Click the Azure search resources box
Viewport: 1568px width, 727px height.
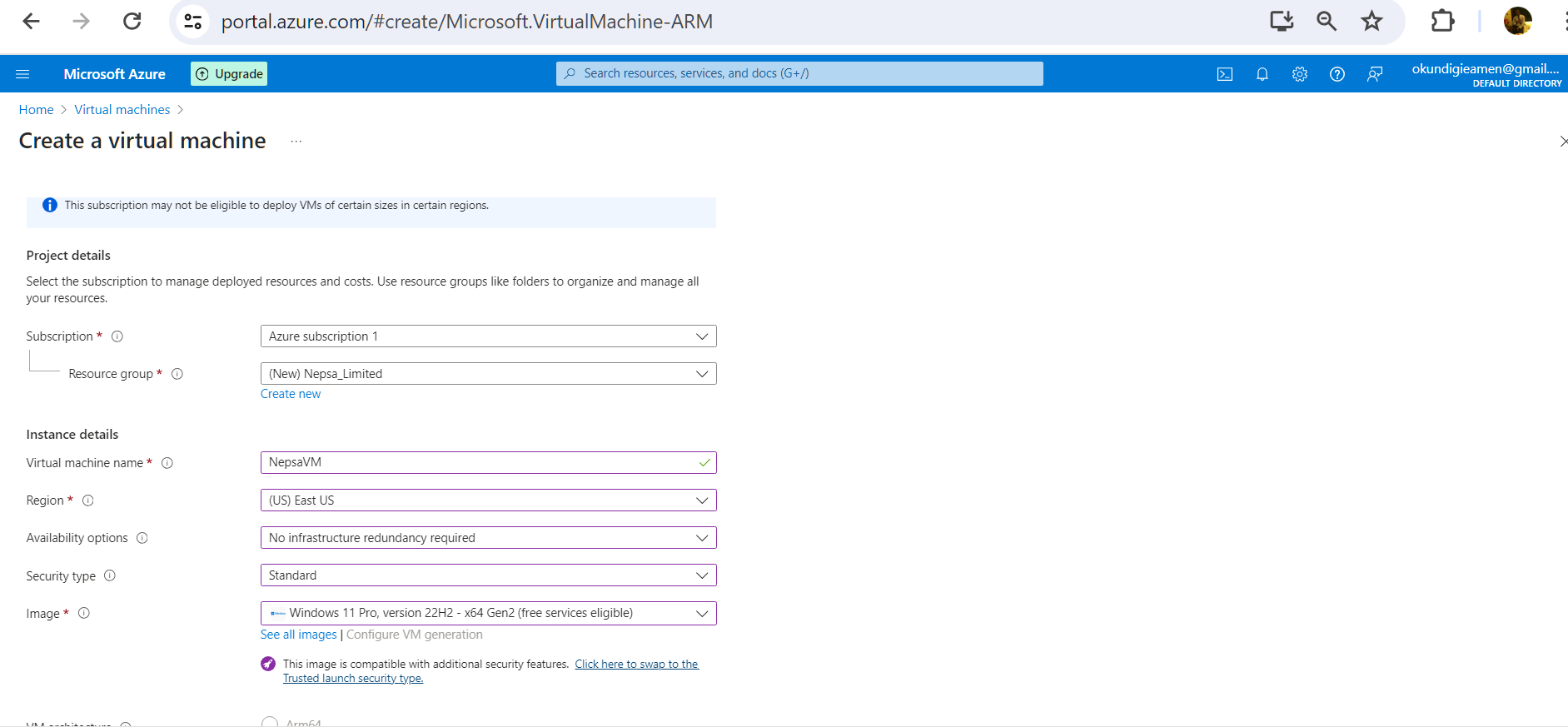[x=799, y=73]
